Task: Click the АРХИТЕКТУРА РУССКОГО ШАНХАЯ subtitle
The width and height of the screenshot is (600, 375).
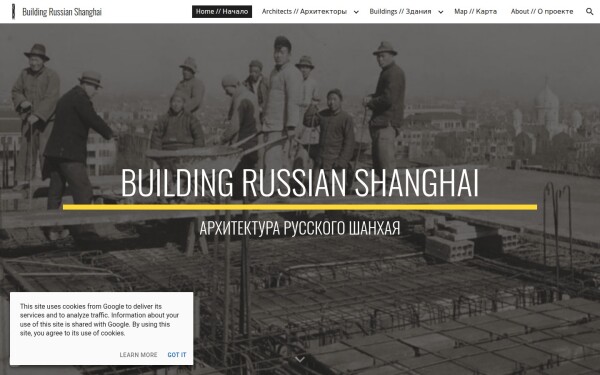Action: click(300, 228)
